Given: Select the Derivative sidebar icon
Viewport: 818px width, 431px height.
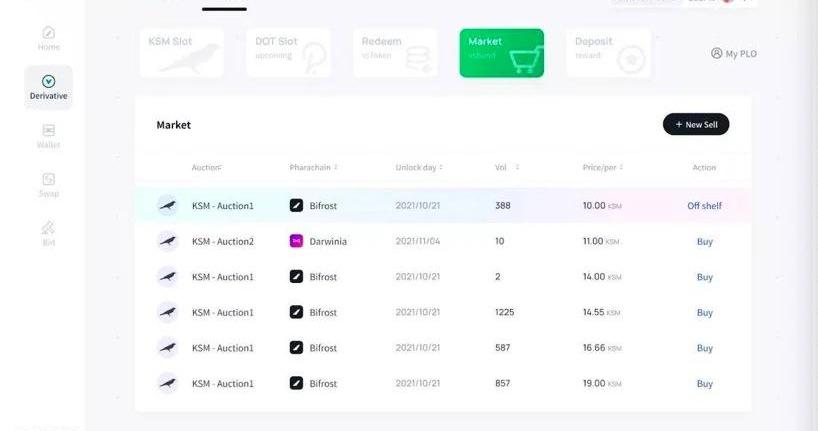Looking at the screenshot, I should 49,81.
